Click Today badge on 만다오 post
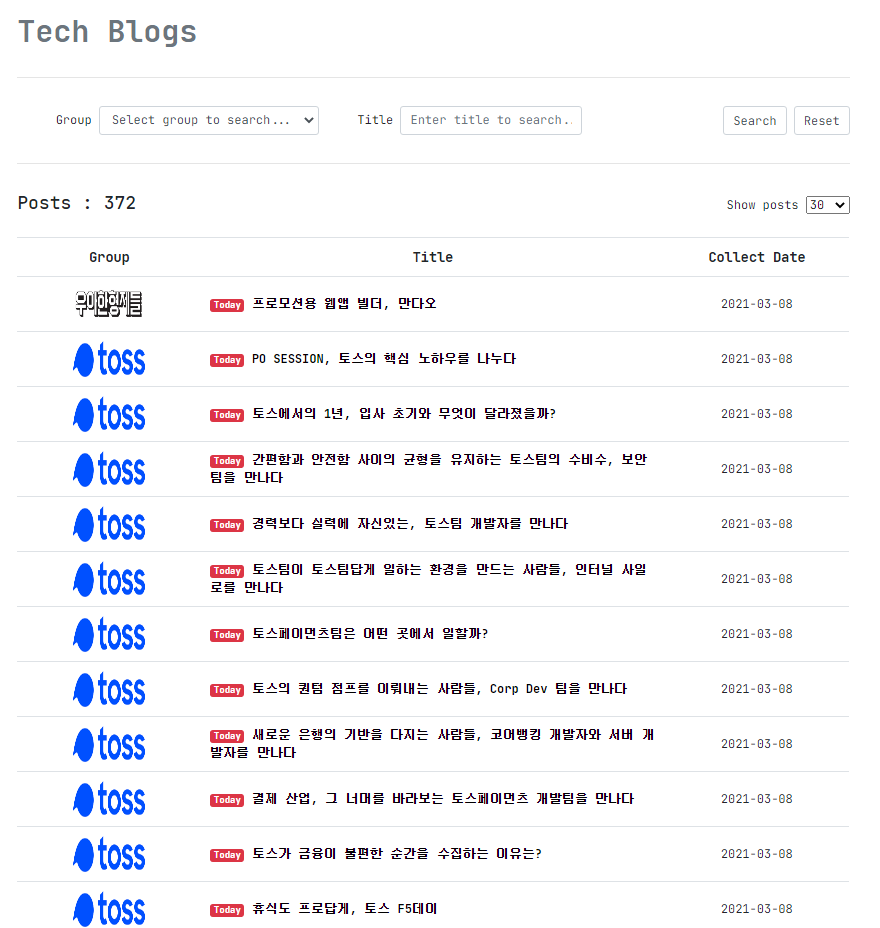The height and width of the screenshot is (928, 880). click(227, 305)
